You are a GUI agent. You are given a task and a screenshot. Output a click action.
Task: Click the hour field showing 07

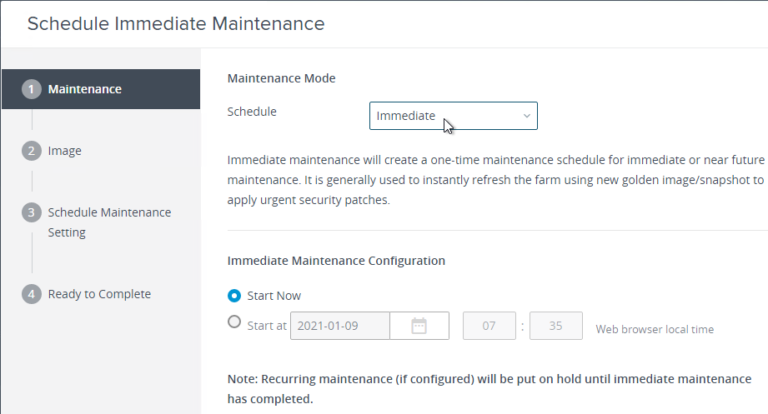click(x=489, y=325)
